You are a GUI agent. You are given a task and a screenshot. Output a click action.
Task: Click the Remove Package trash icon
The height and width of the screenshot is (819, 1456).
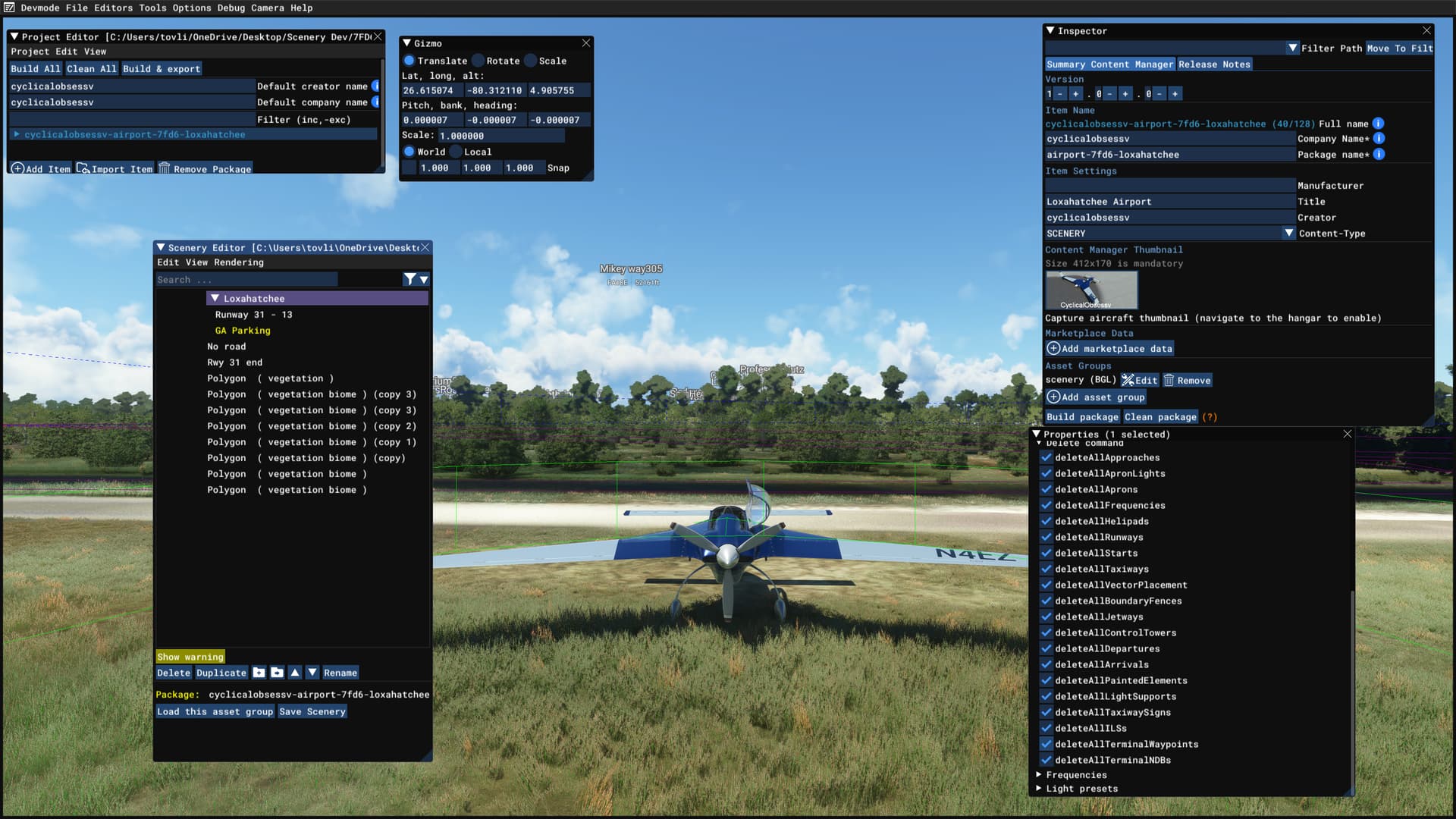pos(165,168)
